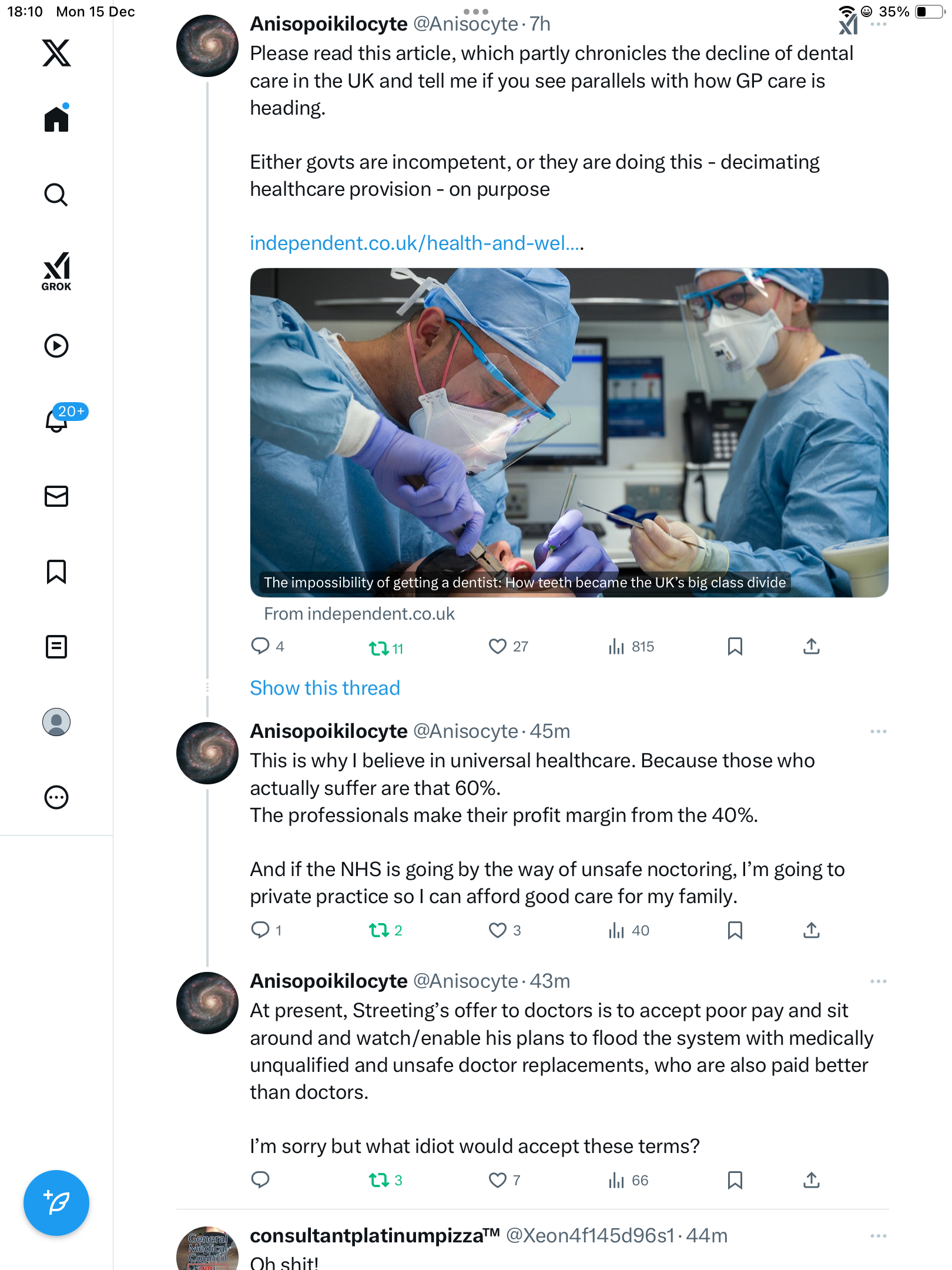Open the Search page in sidebar

click(56, 195)
